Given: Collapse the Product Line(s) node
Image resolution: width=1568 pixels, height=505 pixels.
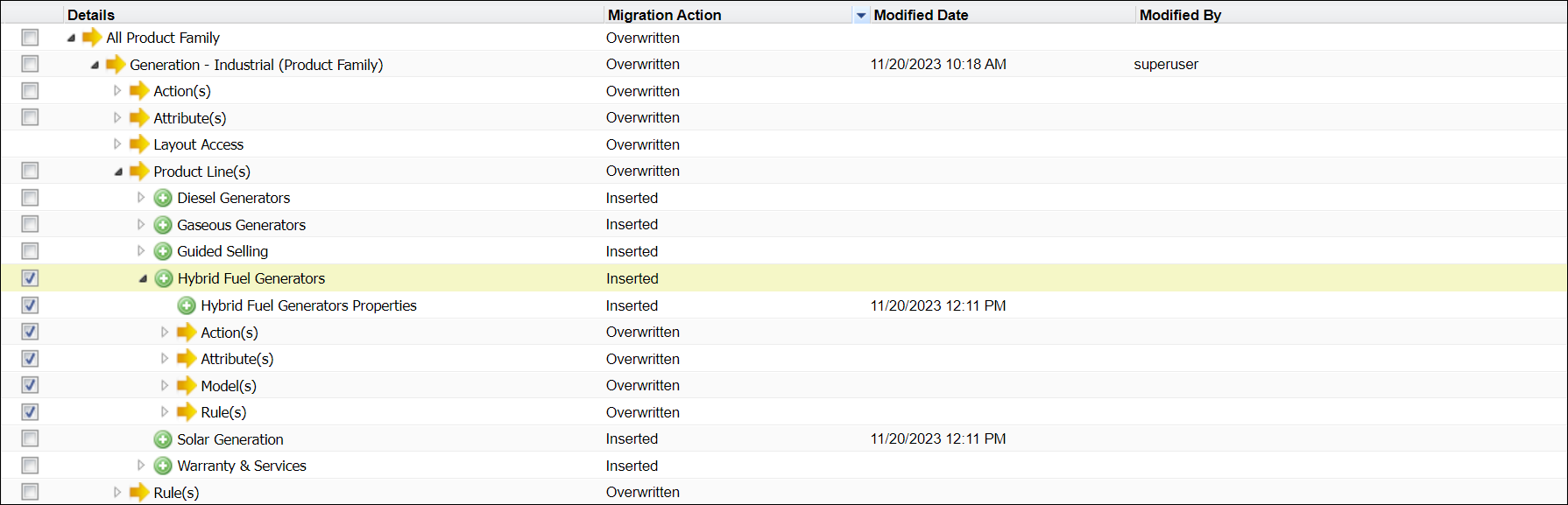Looking at the screenshot, I should [x=118, y=172].
